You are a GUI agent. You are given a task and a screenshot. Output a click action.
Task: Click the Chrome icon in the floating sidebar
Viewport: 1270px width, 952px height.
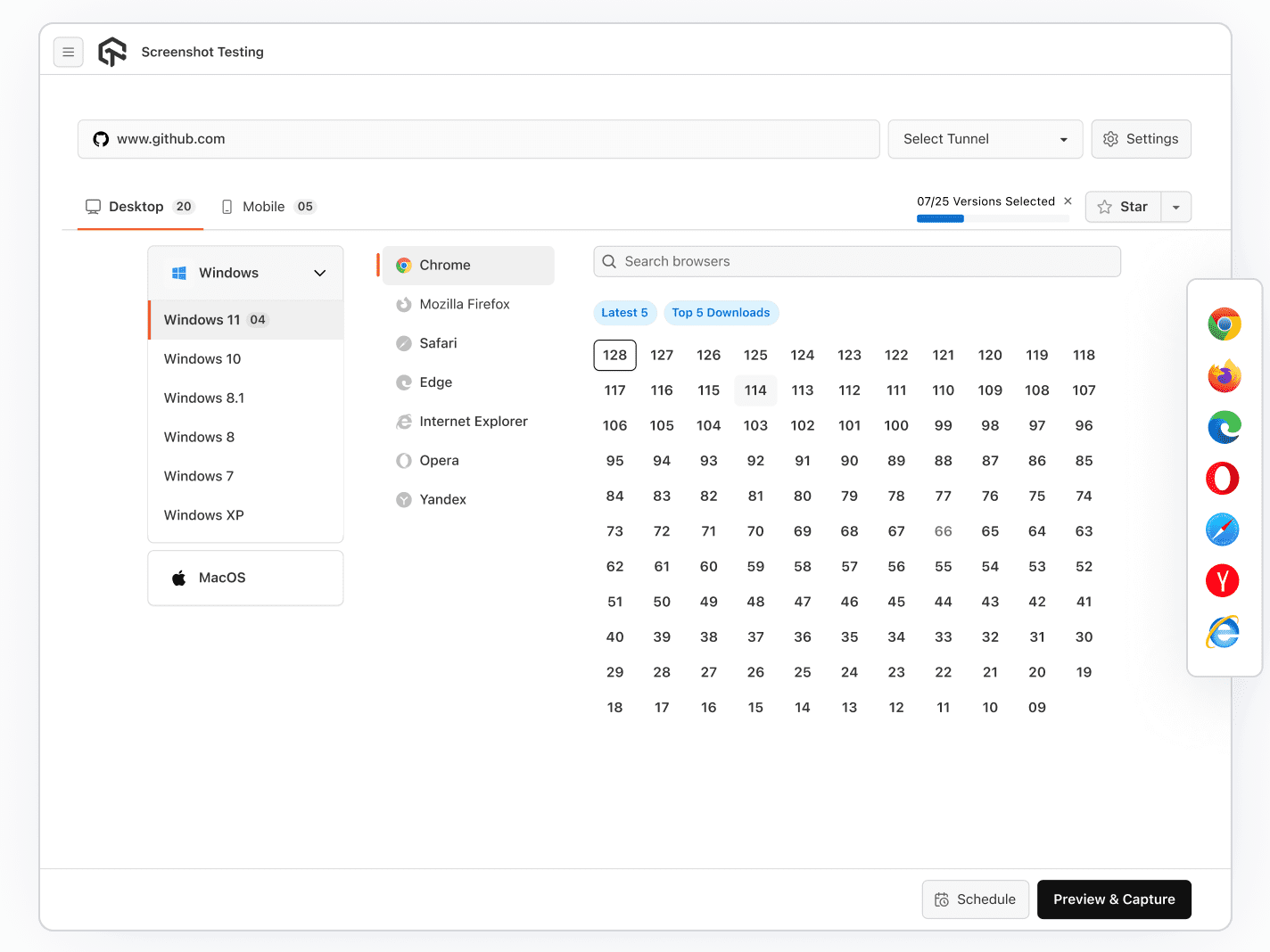1224,324
